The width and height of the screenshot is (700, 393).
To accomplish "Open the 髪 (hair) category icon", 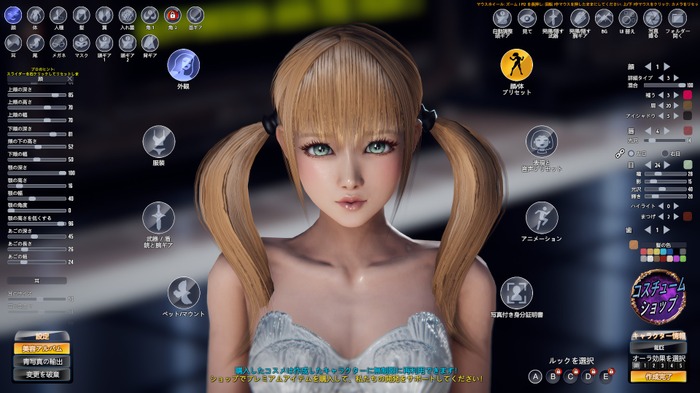I will click(81, 16).
